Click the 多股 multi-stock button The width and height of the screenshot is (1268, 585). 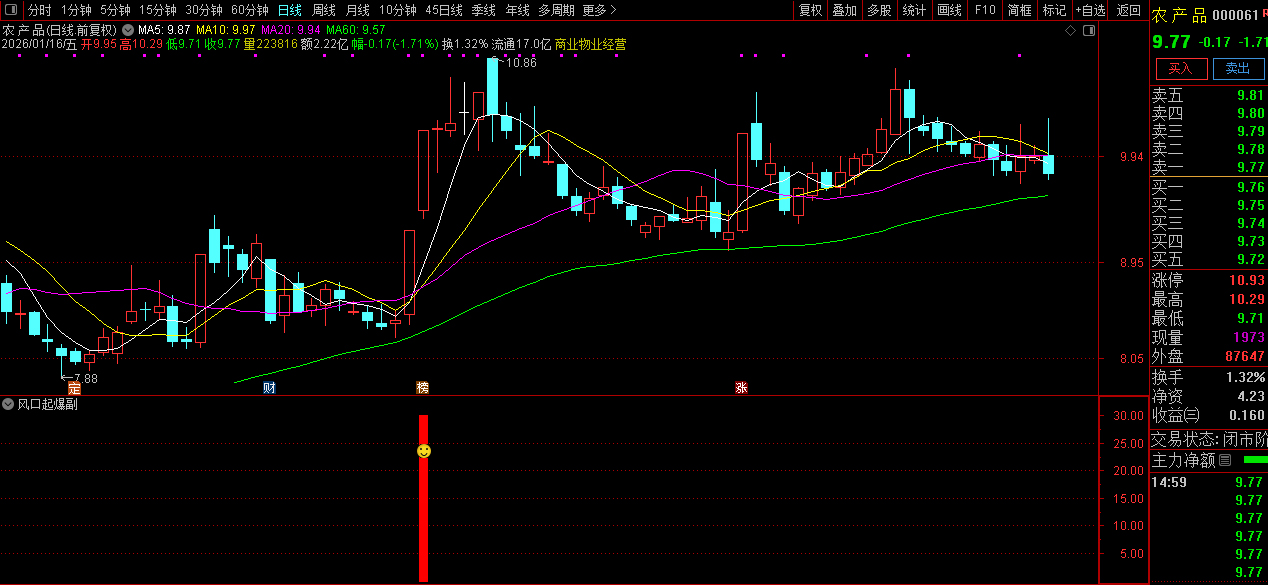[879, 10]
